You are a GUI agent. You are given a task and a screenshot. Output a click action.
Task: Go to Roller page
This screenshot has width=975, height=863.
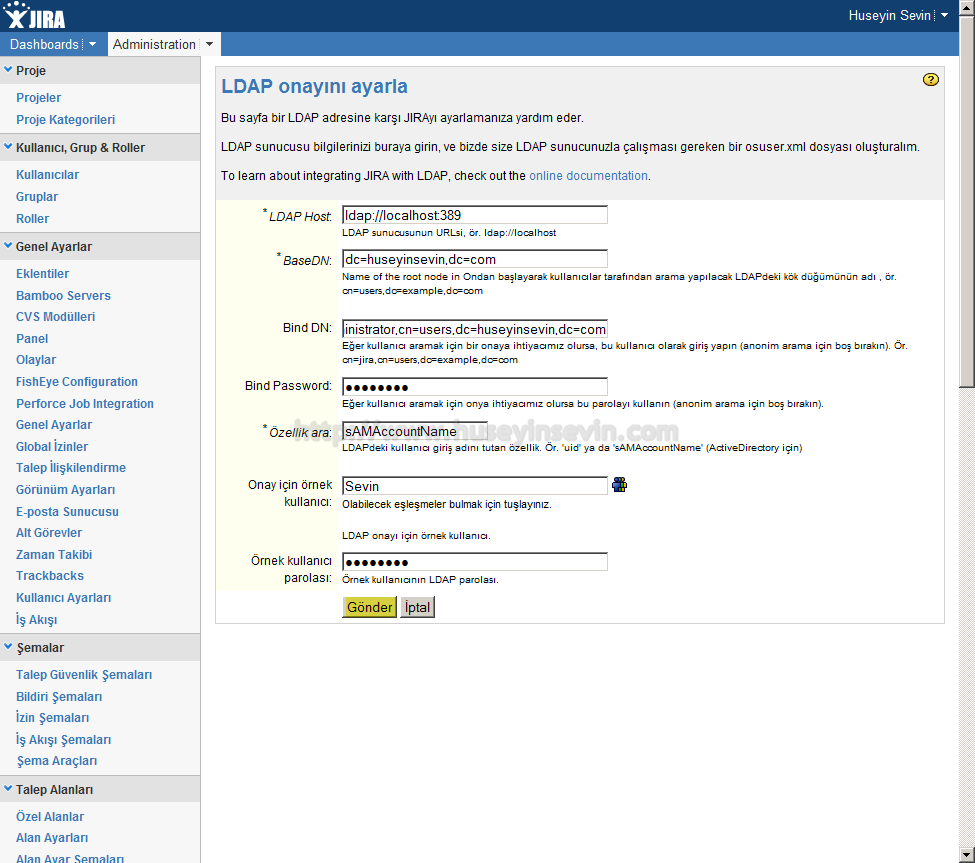(32, 219)
